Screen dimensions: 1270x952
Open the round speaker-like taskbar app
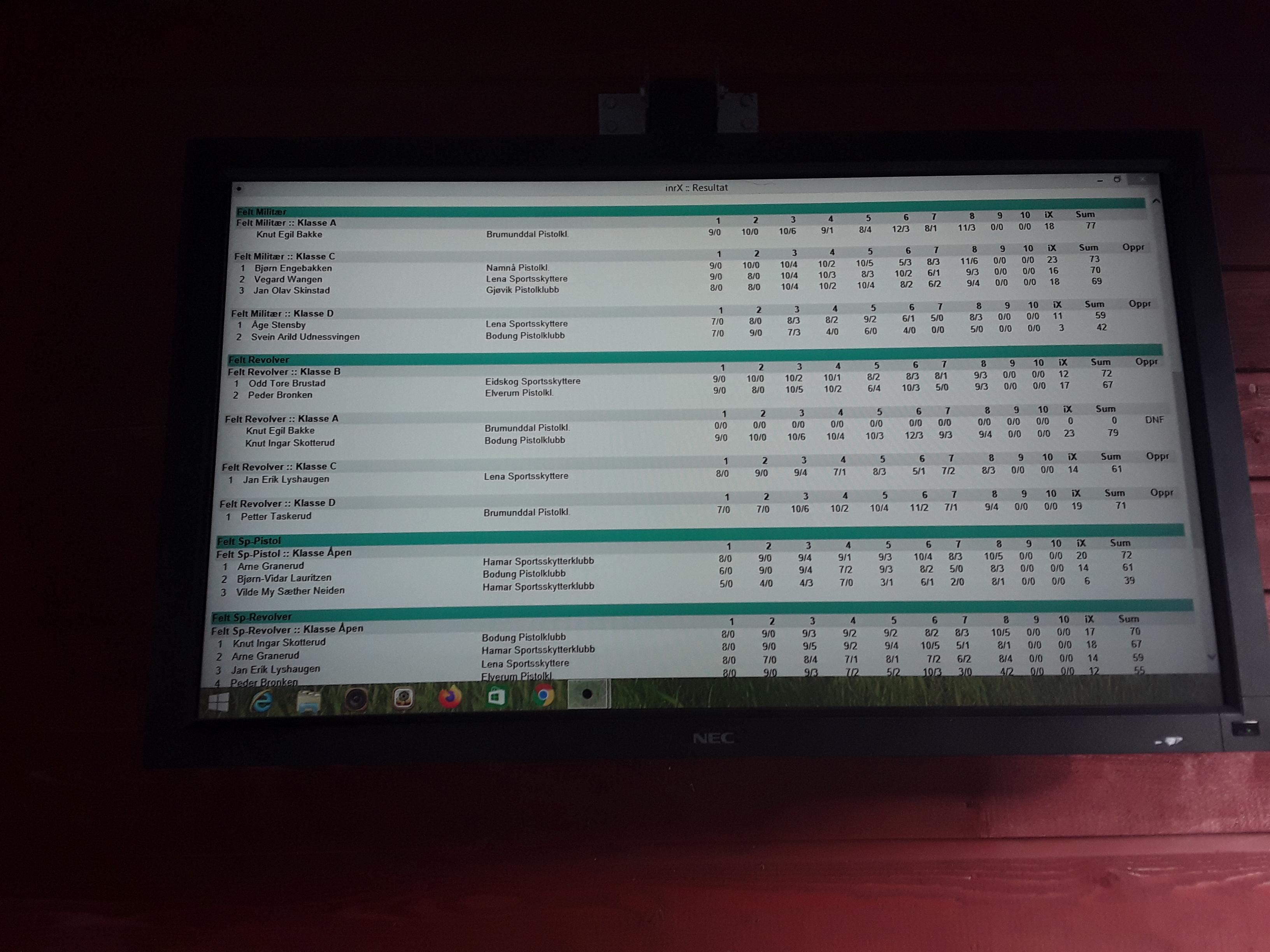(x=355, y=700)
